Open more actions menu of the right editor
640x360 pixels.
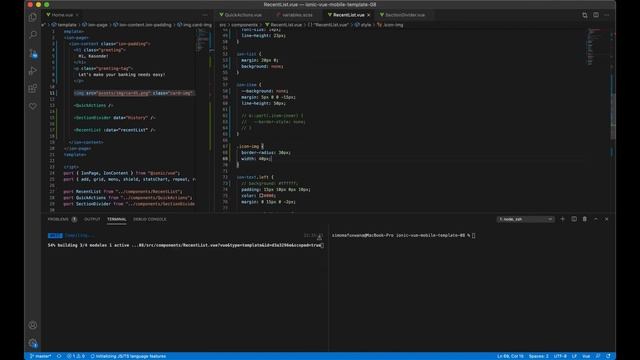pos(607,15)
